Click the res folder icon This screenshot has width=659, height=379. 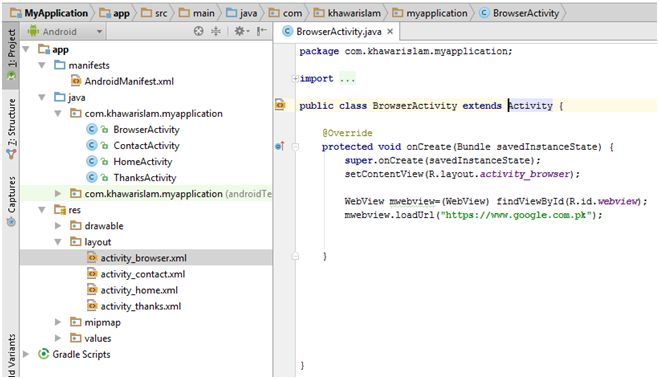60,209
